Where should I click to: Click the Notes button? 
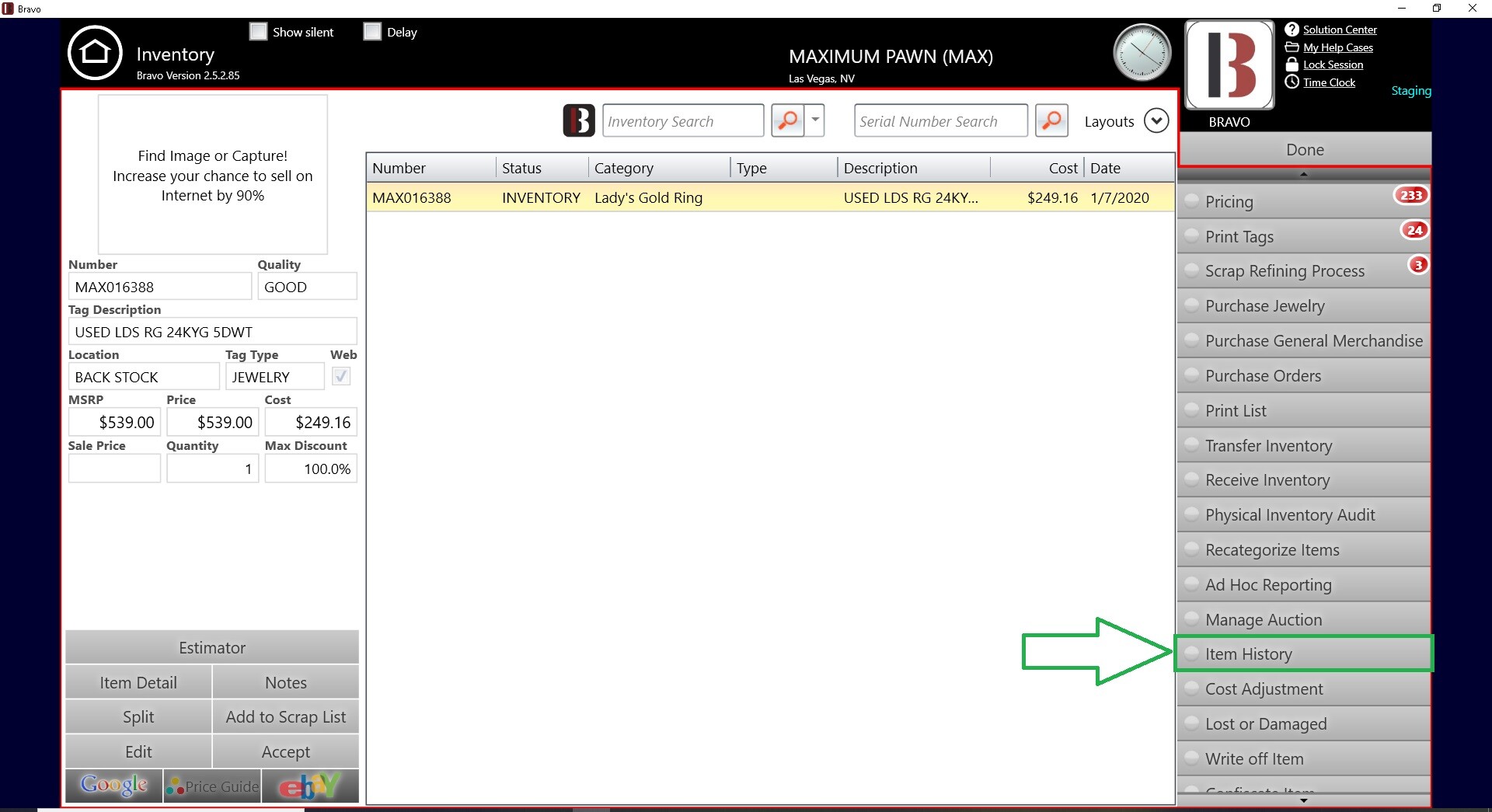286,682
